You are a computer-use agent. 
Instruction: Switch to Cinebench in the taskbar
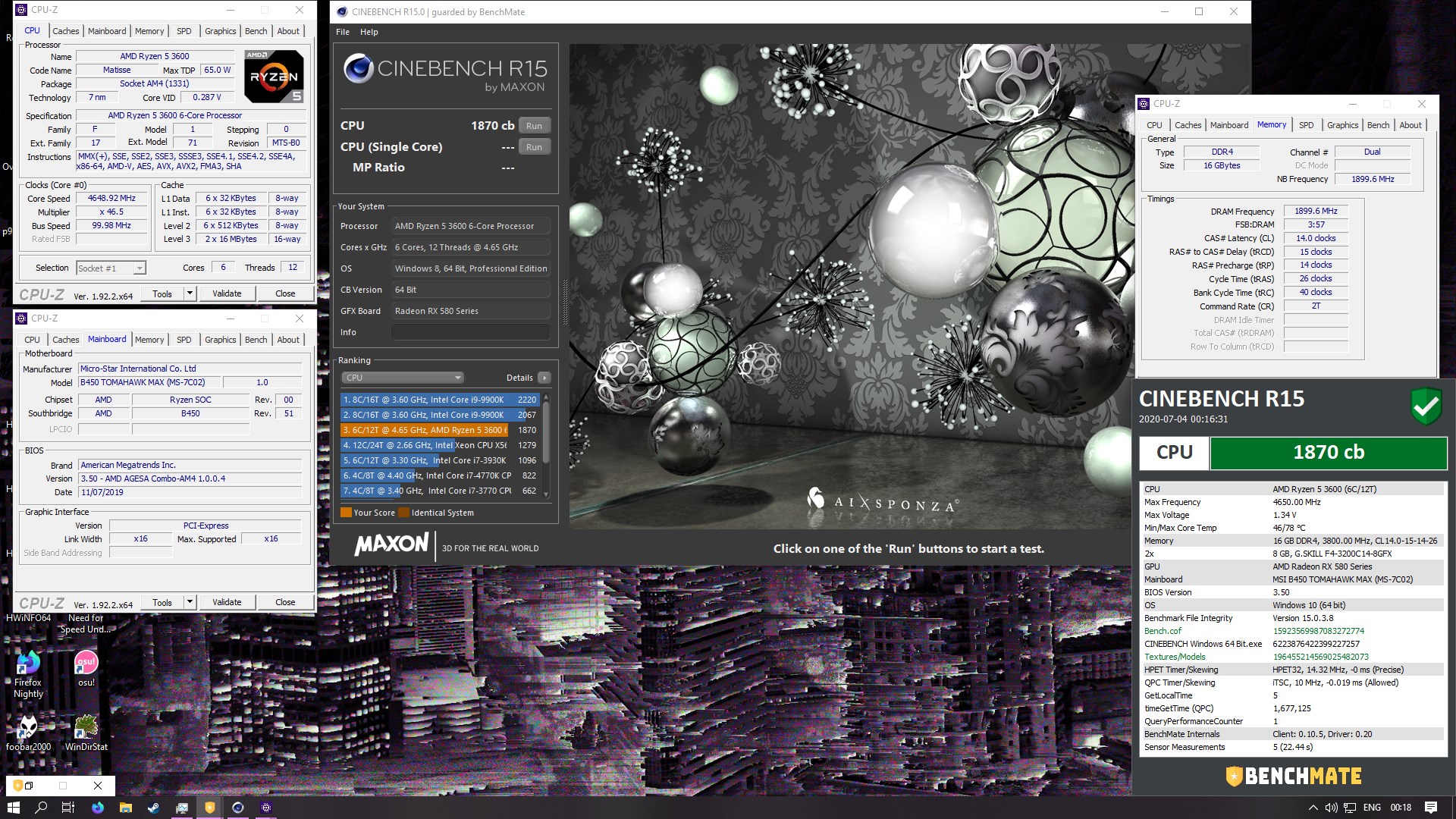click(238, 808)
